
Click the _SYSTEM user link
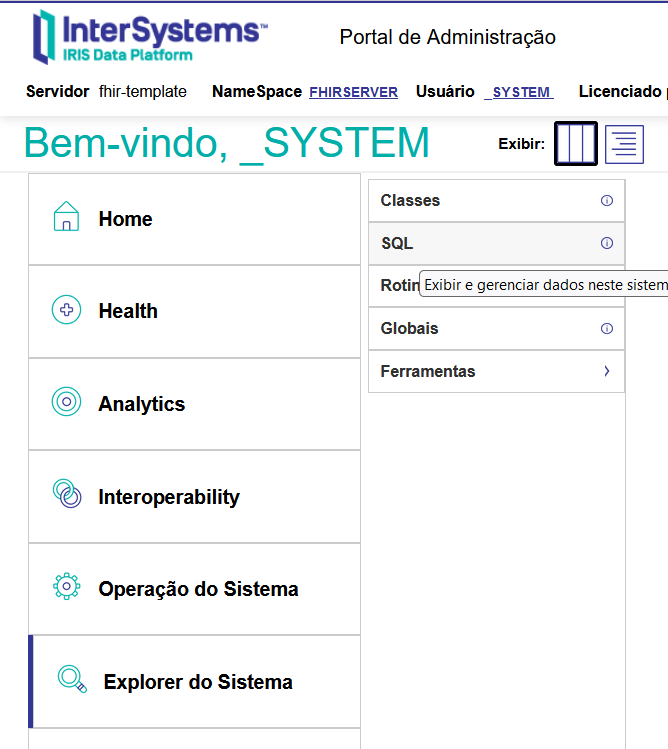coord(518,92)
